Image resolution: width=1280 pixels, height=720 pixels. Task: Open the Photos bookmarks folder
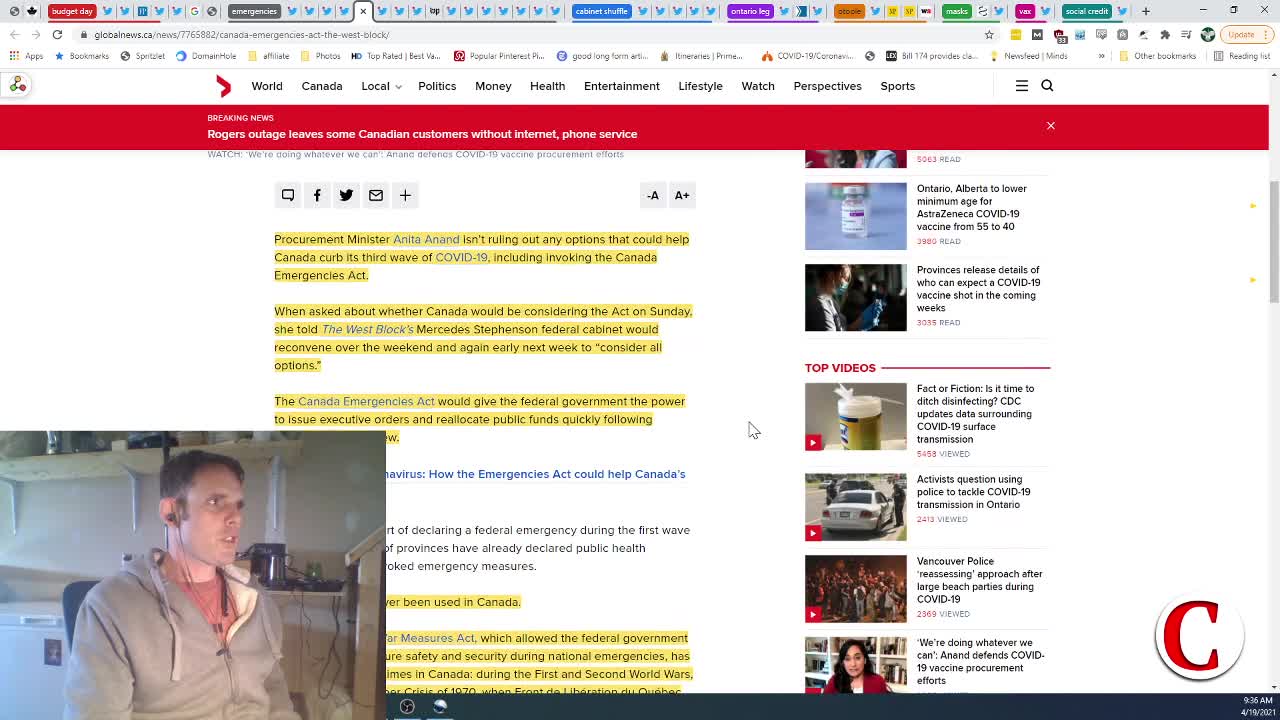(320, 56)
